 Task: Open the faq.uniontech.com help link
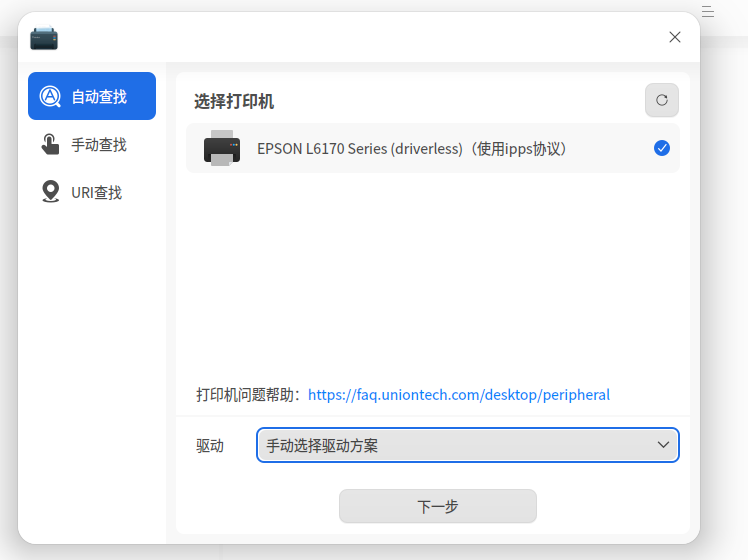tap(458, 395)
